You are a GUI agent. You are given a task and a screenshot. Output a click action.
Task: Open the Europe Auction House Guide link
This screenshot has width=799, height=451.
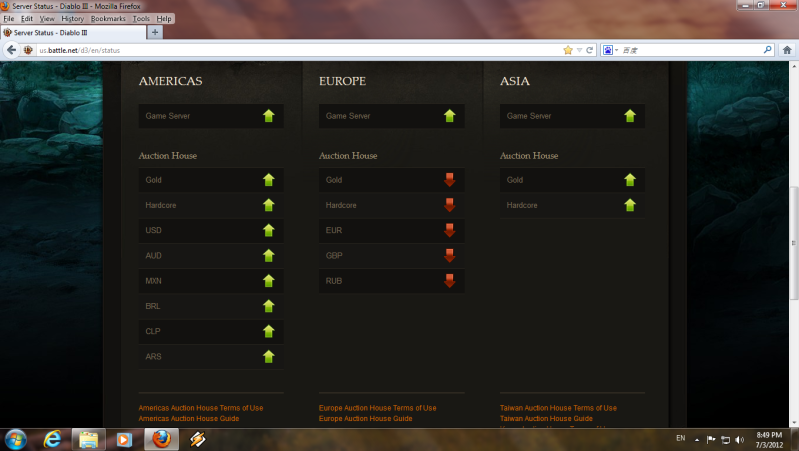coord(365,419)
